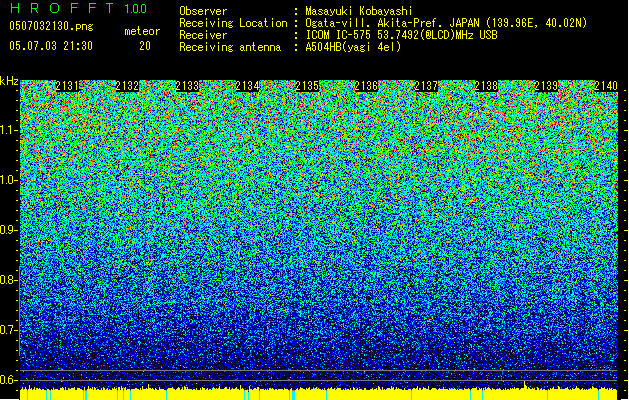The width and height of the screenshot is (629, 400).
Task: Select the 1.1 frequency axis tick
Action: click(9, 130)
